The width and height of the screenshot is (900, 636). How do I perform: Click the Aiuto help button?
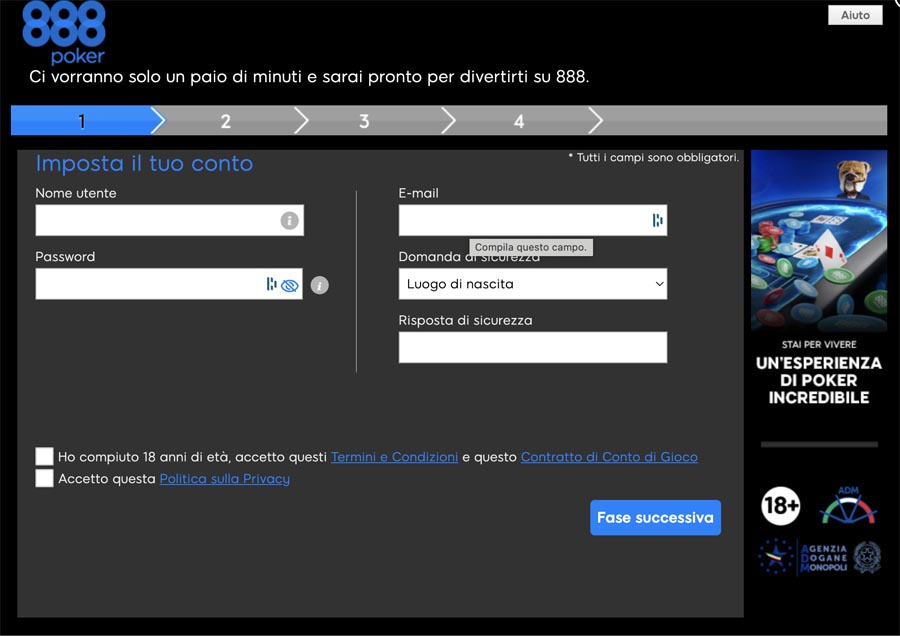pos(855,15)
